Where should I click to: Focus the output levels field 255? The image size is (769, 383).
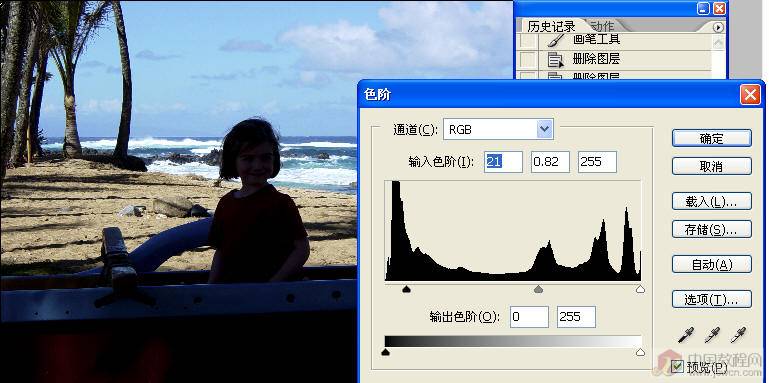576,317
